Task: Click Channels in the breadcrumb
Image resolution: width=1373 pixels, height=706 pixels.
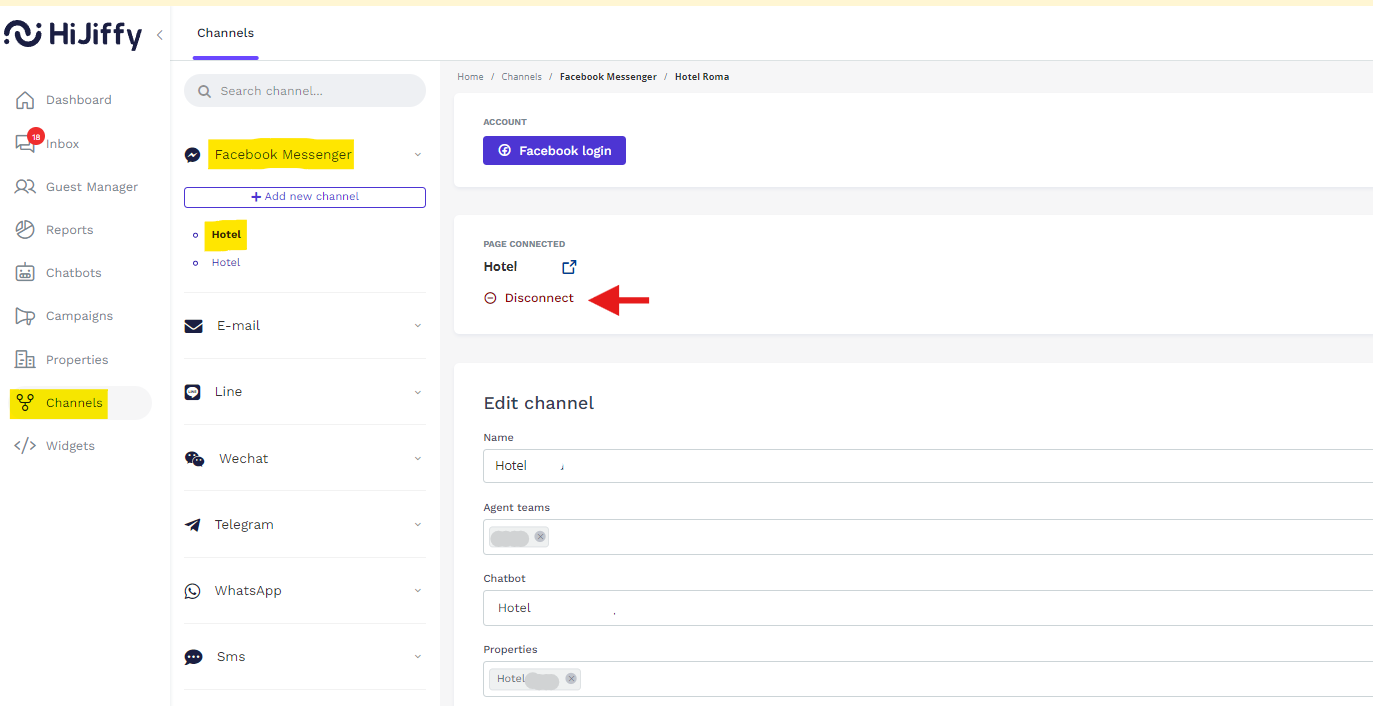Action: [521, 77]
